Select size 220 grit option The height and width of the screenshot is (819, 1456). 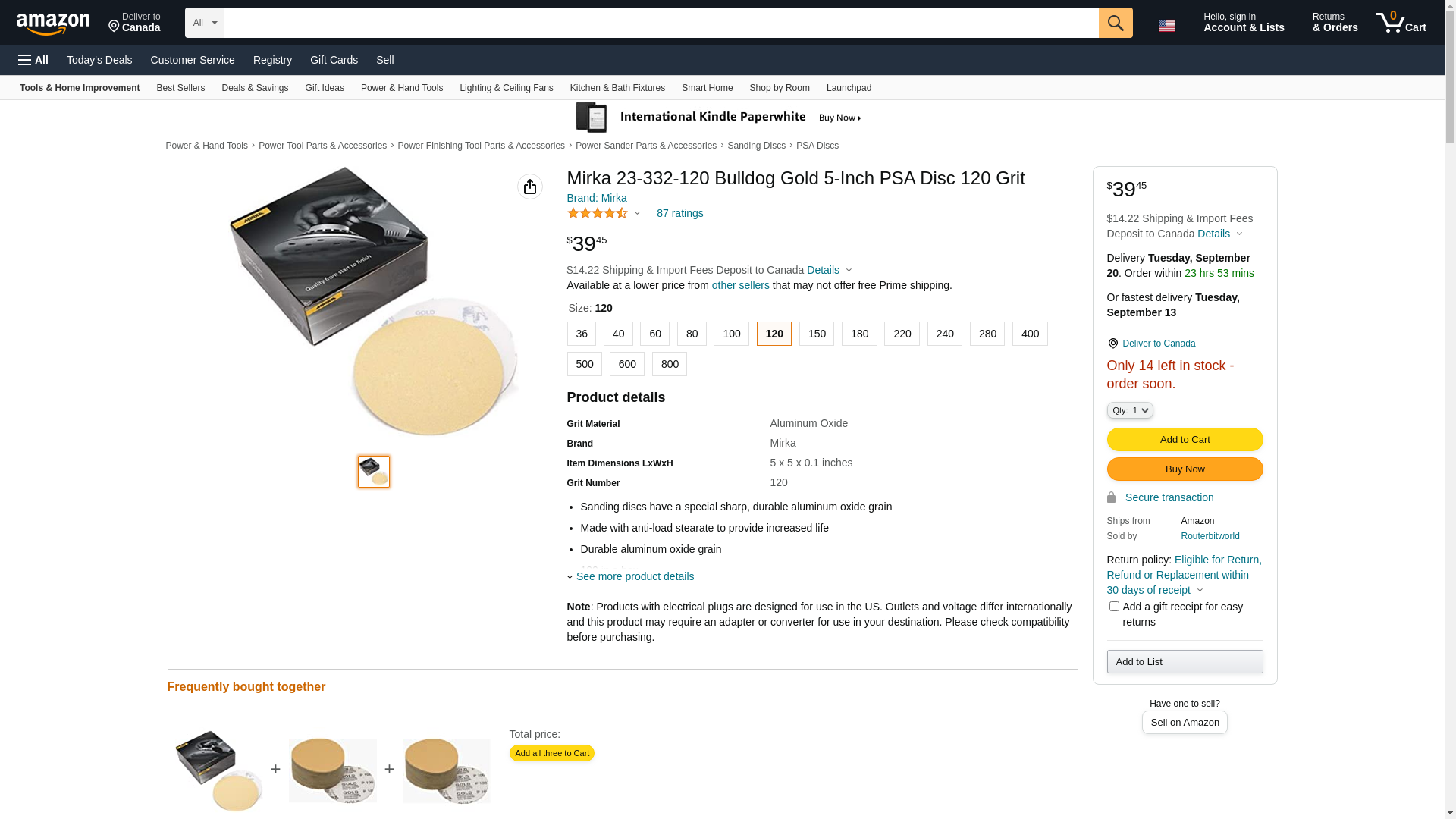(902, 334)
